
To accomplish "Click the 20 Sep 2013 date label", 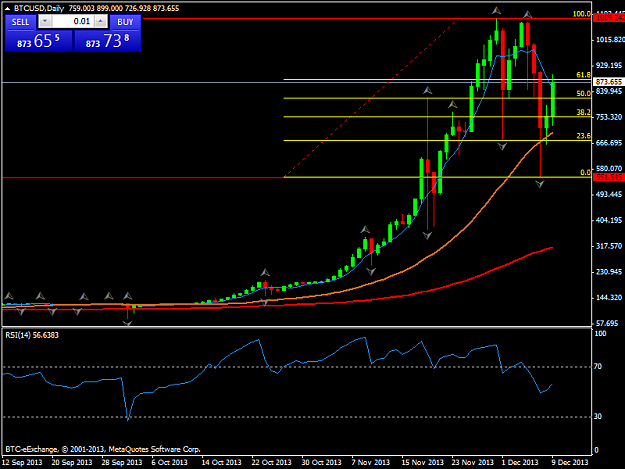I will 72,462.
